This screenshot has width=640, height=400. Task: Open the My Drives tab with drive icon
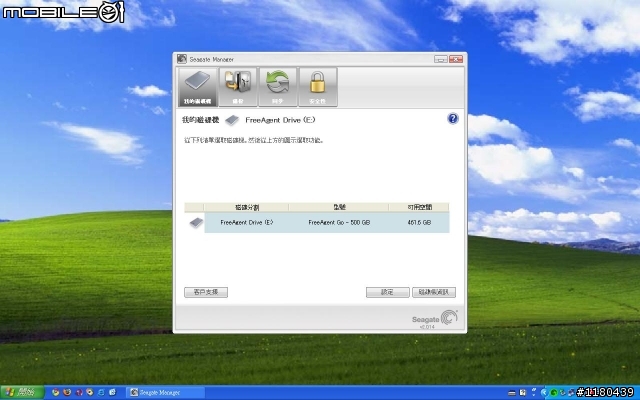tap(198, 87)
